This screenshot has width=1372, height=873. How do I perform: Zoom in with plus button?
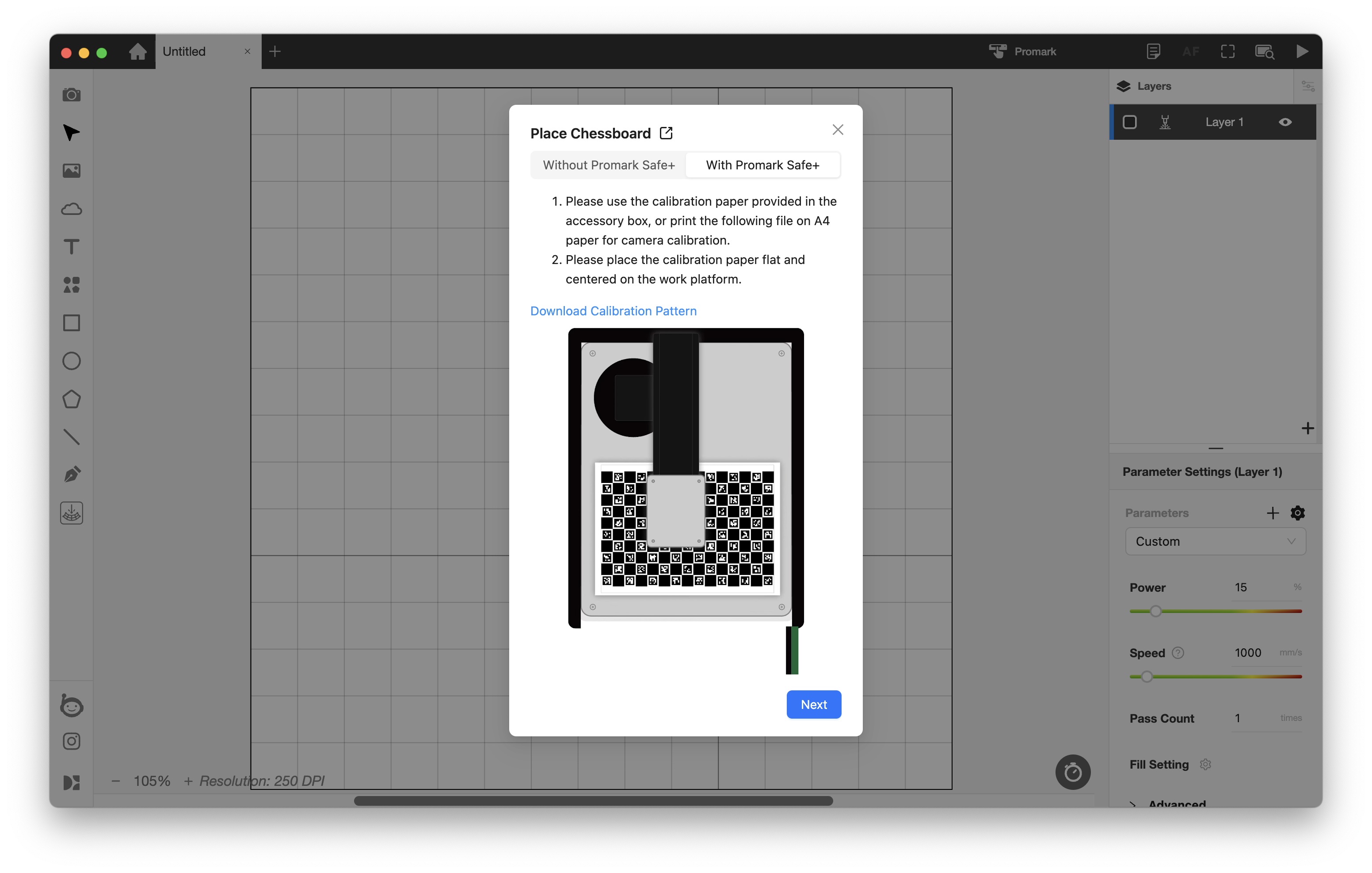tap(188, 781)
